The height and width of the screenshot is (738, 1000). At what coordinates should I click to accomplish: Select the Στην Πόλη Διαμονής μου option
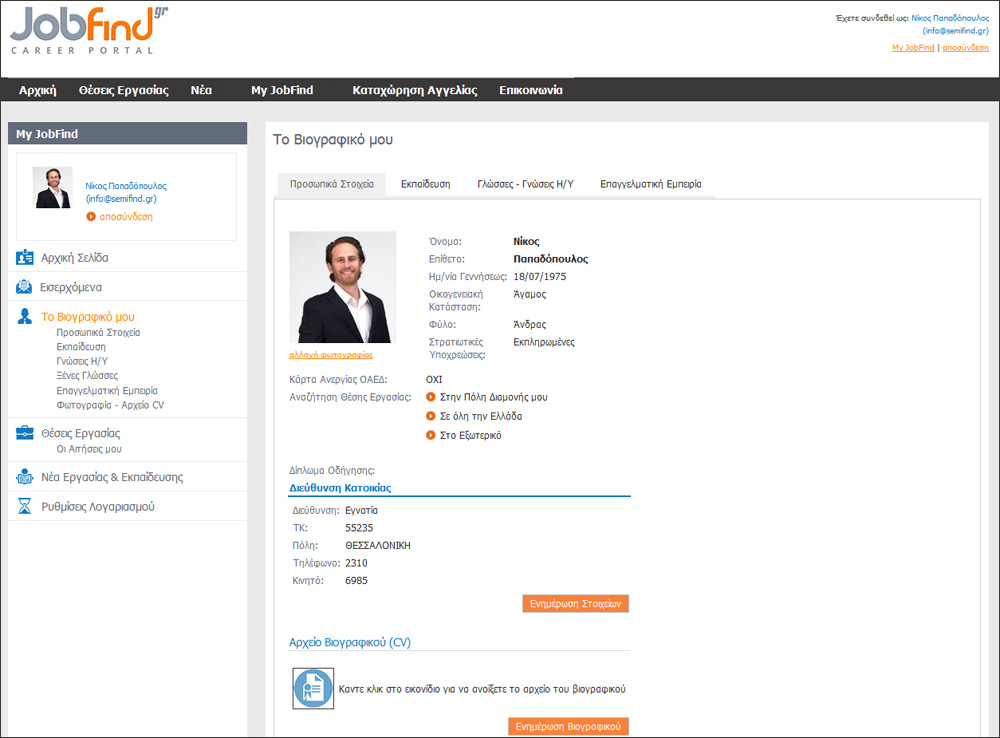click(x=431, y=397)
